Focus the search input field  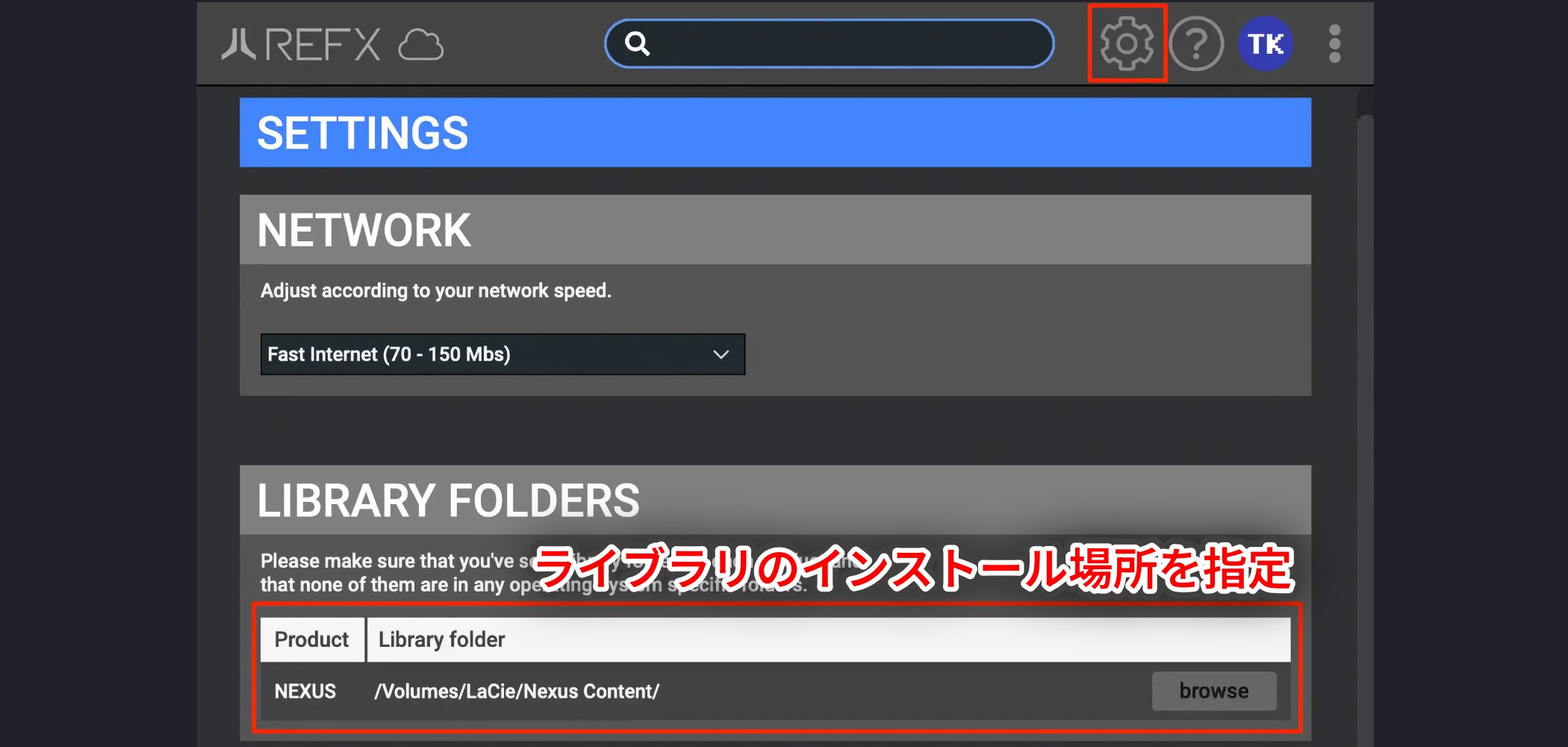pyautogui.click(x=829, y=44)
